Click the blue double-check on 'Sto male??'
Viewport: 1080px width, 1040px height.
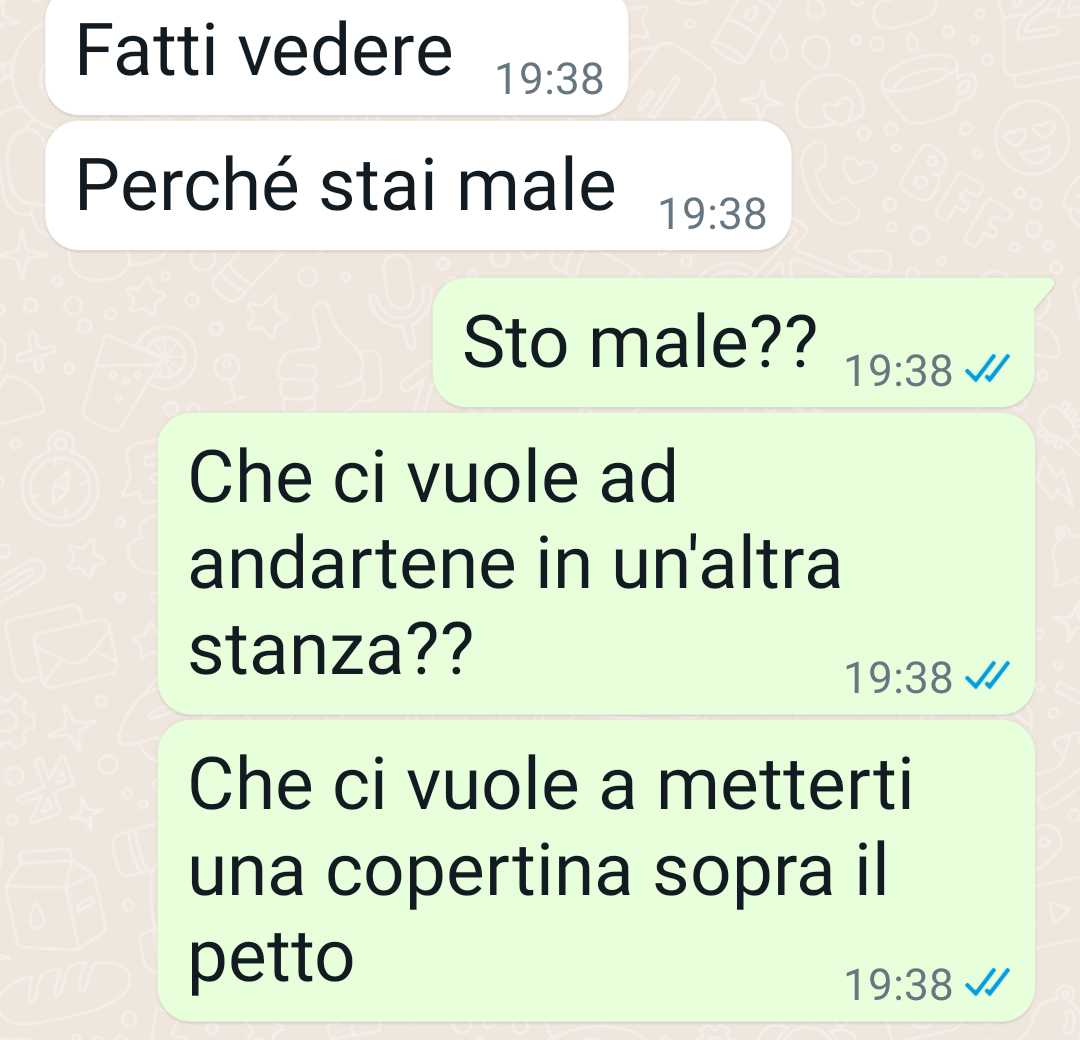tap(987, 368)
